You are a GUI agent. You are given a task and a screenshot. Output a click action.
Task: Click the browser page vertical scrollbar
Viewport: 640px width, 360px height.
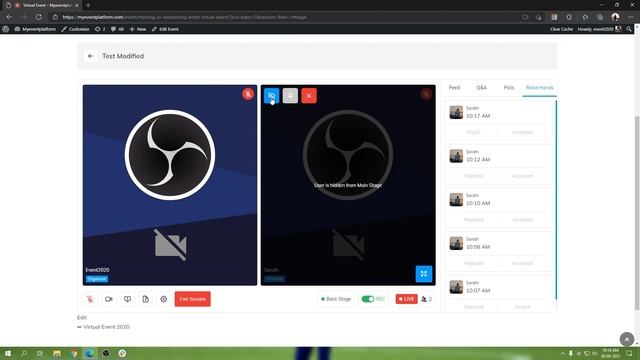coord(636,212)
